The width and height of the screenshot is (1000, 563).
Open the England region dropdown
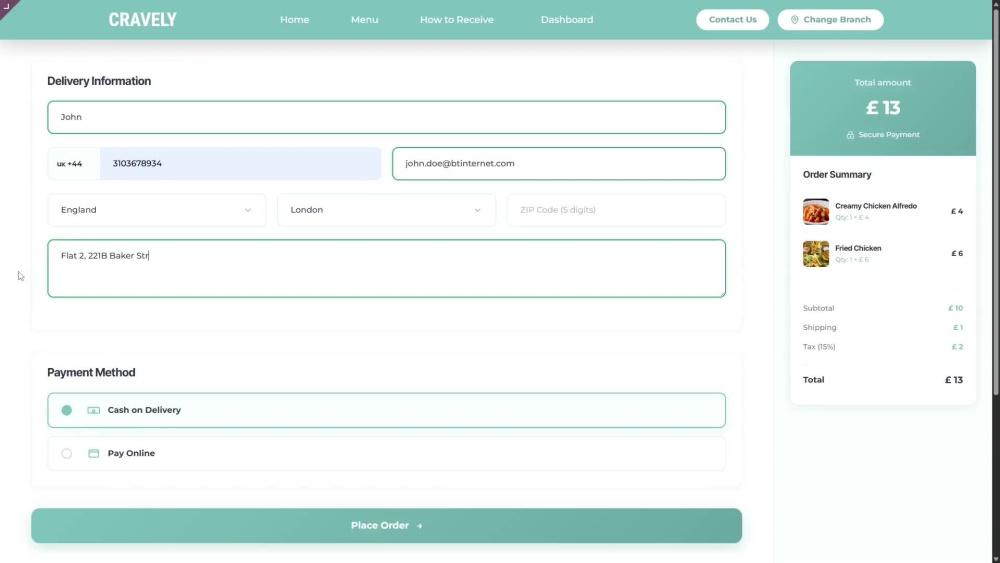tap(157, 210)
